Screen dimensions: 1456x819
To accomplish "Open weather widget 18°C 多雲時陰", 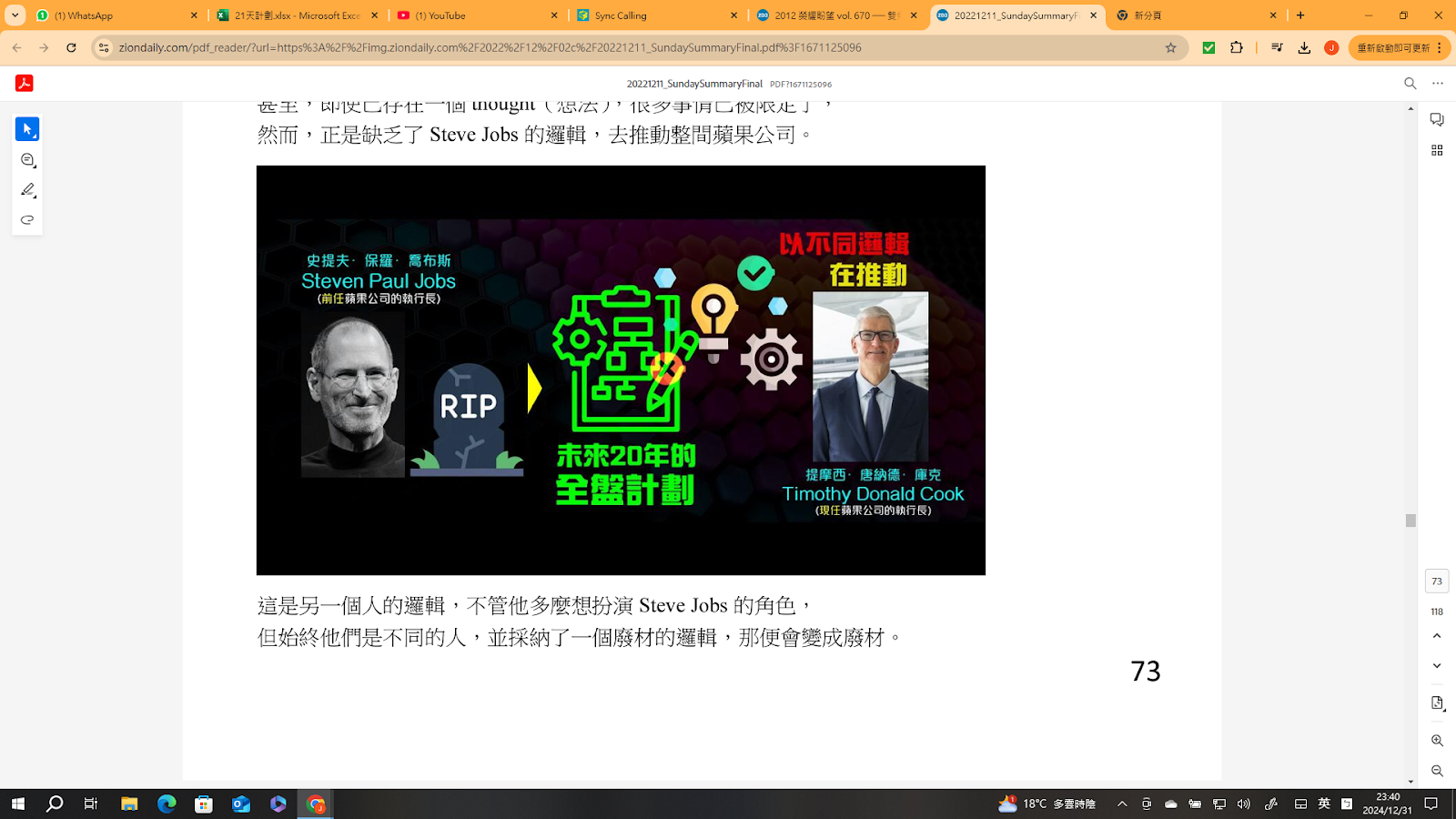I will (x=1046, y=804).
